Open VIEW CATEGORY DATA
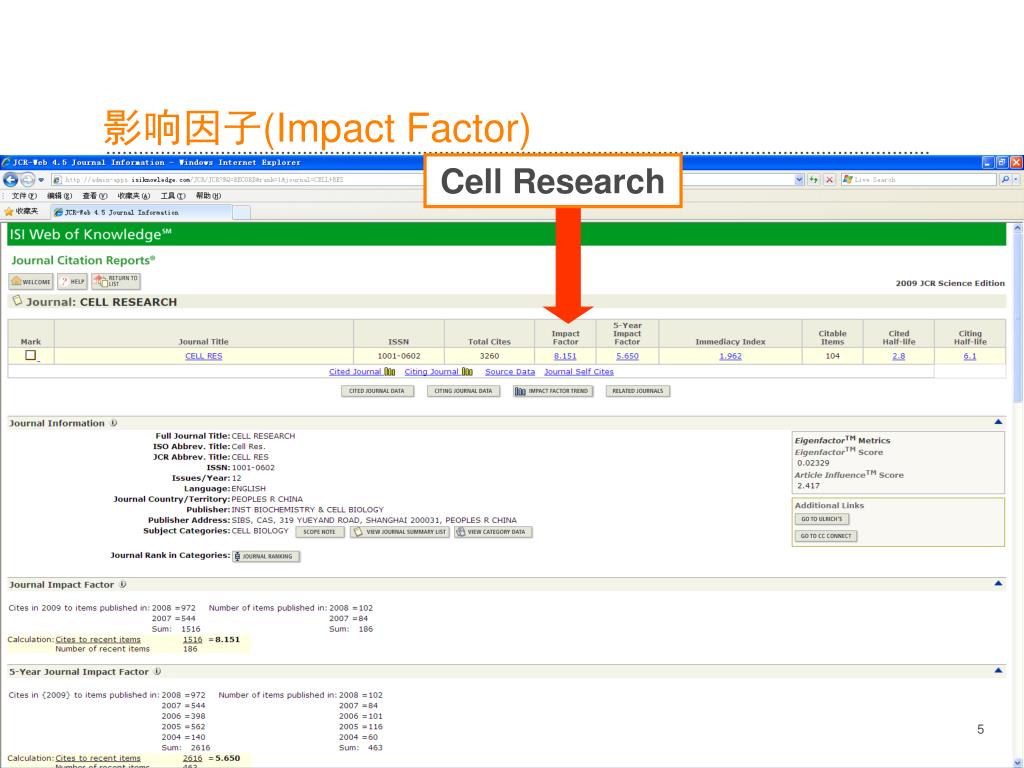Screen dimensions: 1024x768 point(493,532)
